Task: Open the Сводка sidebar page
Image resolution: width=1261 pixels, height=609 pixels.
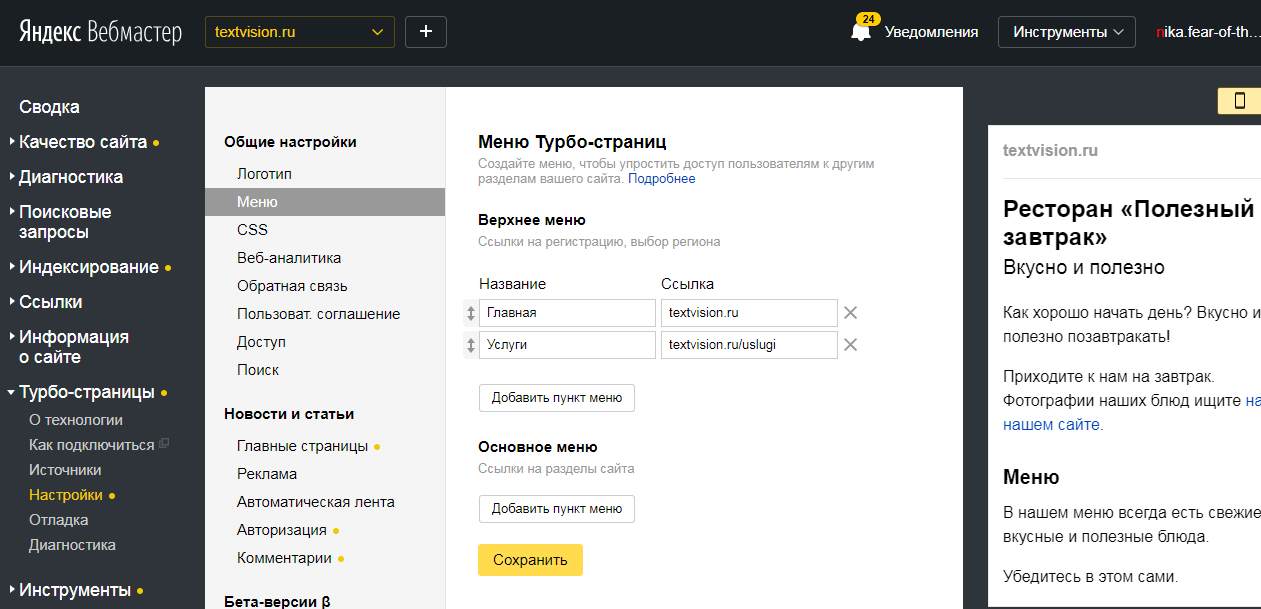Action: [49, 106]
